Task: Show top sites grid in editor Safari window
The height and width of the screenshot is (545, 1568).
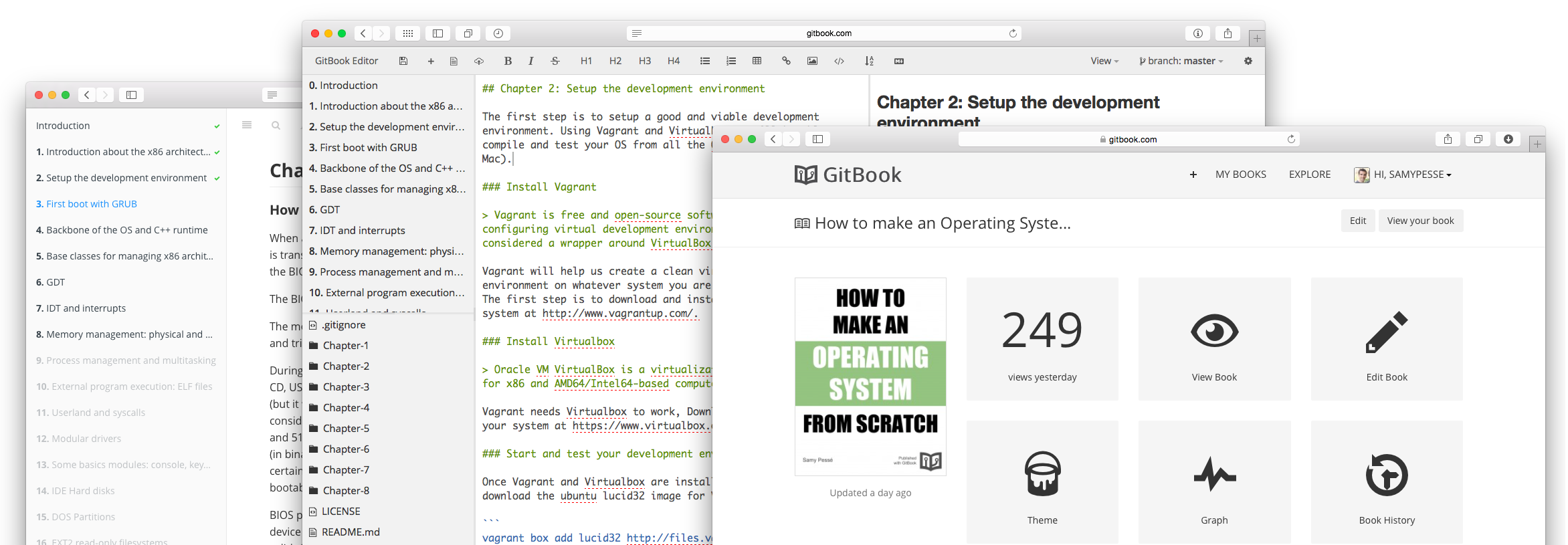Action: (408, 33)
